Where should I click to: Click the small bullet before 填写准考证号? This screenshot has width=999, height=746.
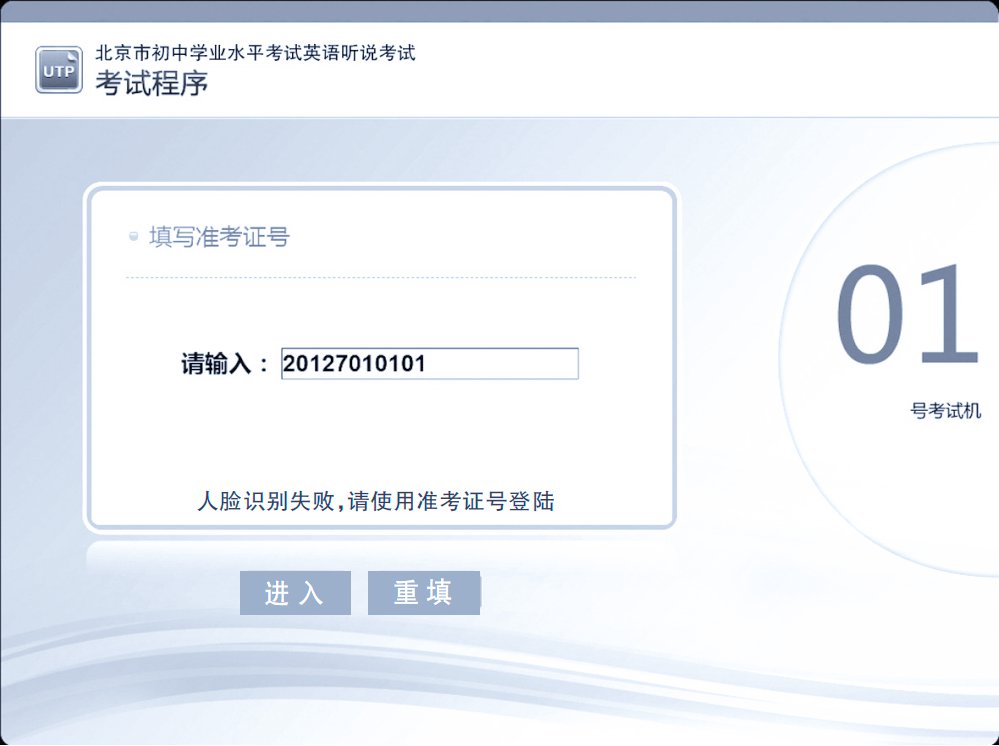click(x=133, y=236)
